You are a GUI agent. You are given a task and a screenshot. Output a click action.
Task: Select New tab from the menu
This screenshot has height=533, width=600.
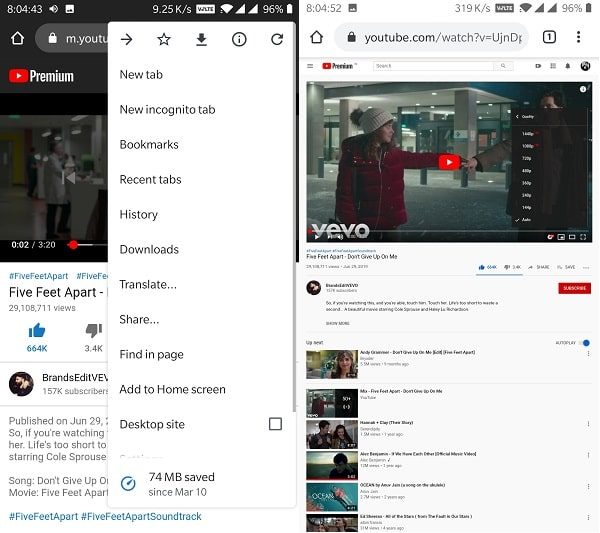click(x=202, y=75)
